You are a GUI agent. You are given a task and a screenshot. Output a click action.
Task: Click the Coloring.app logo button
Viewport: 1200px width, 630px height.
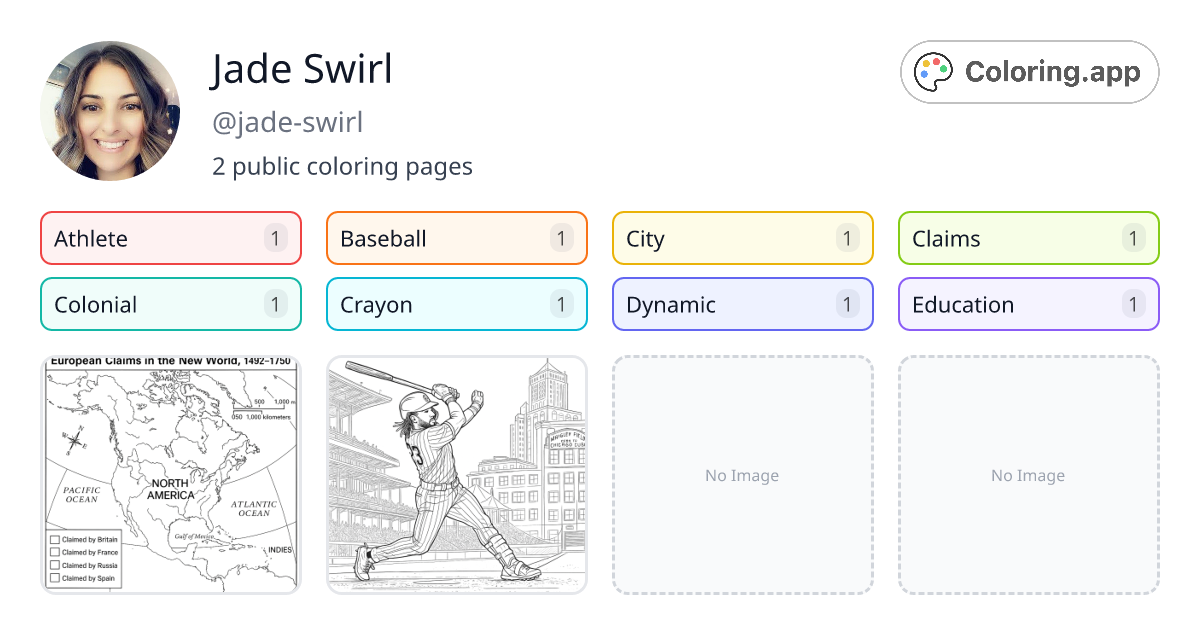[x=1029, y=72]
